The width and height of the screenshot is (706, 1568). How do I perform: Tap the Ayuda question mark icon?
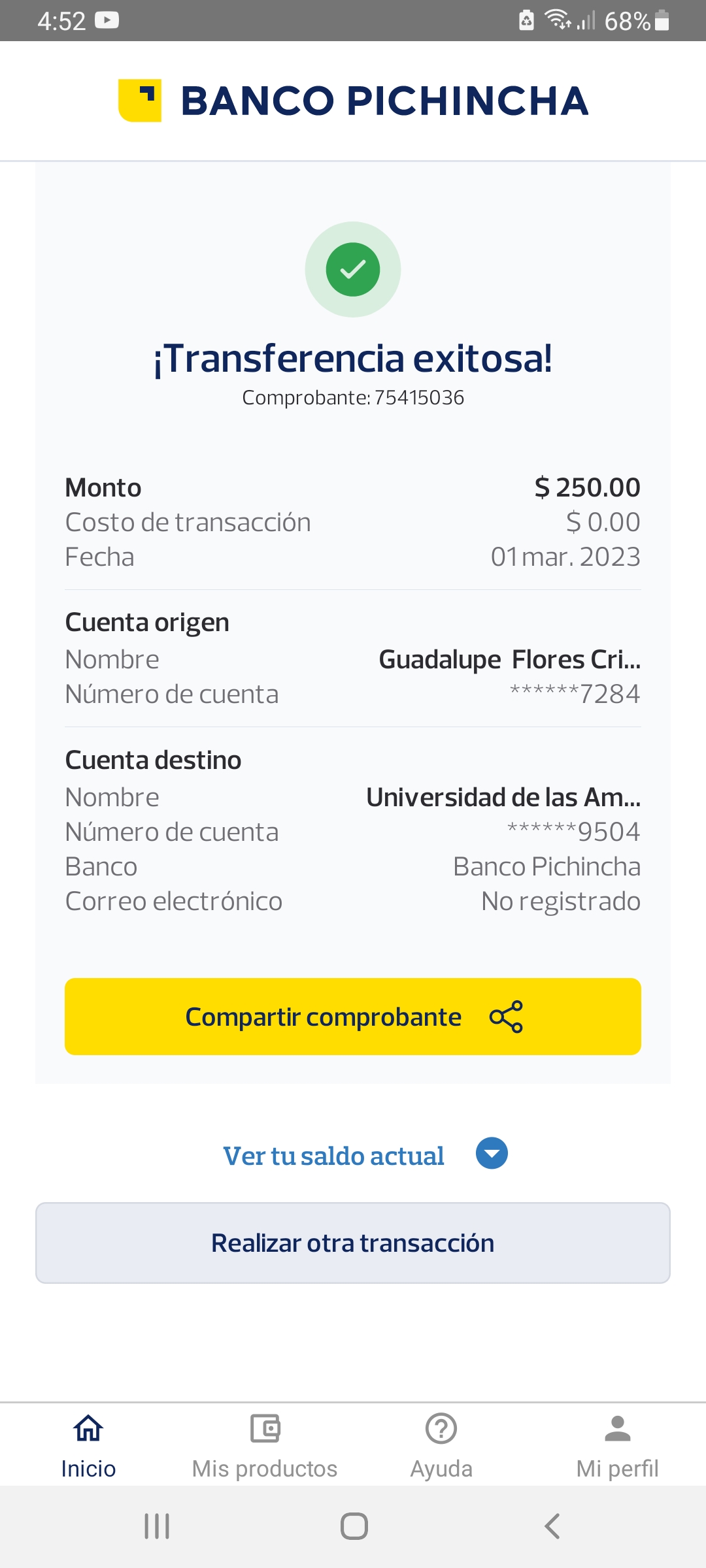441,1428
